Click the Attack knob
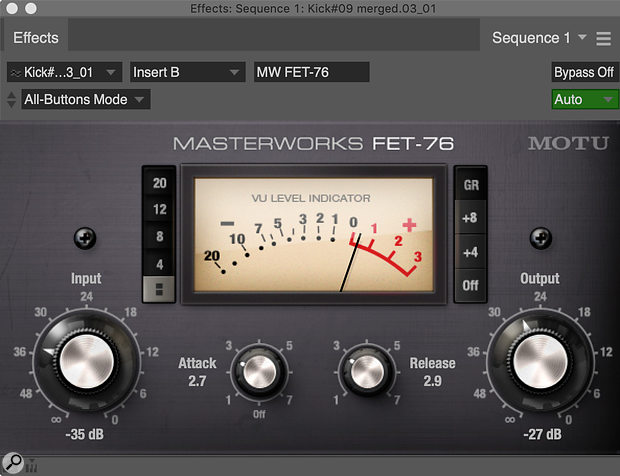The width and height of the screenshot is (620, 476). pyautogui.click(x=259, y=372)
